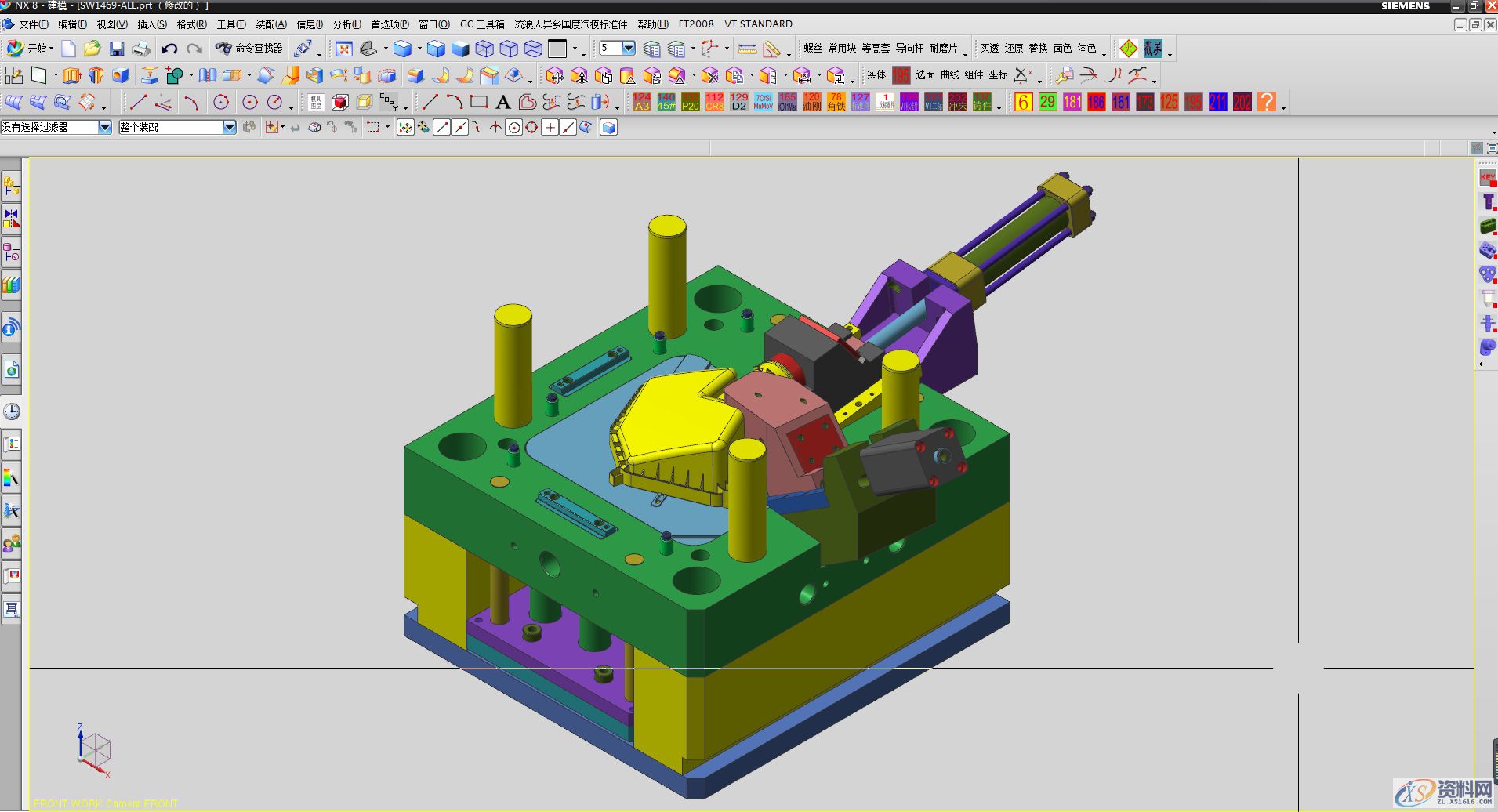Click the 螺丝 (screw) text button

[813, 49]
